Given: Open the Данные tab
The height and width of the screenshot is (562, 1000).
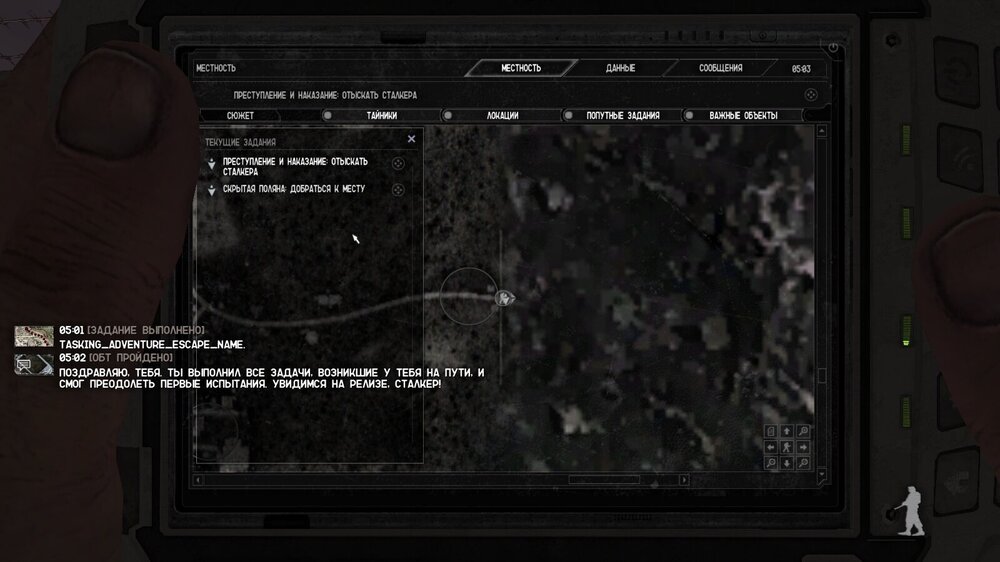Looking at the screenshot, I should (620, 68).
